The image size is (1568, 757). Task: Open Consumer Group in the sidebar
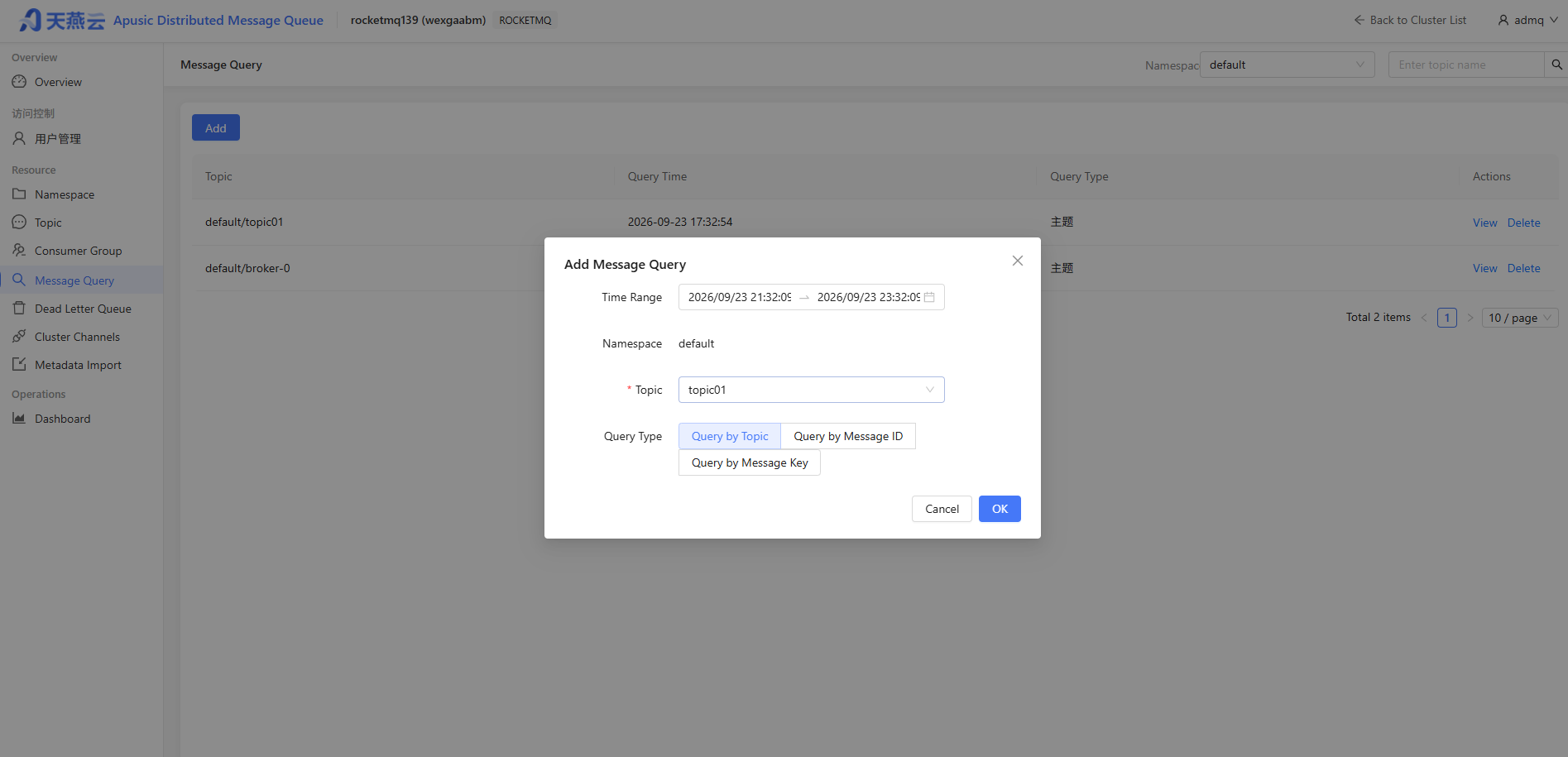tap(81, 251)
